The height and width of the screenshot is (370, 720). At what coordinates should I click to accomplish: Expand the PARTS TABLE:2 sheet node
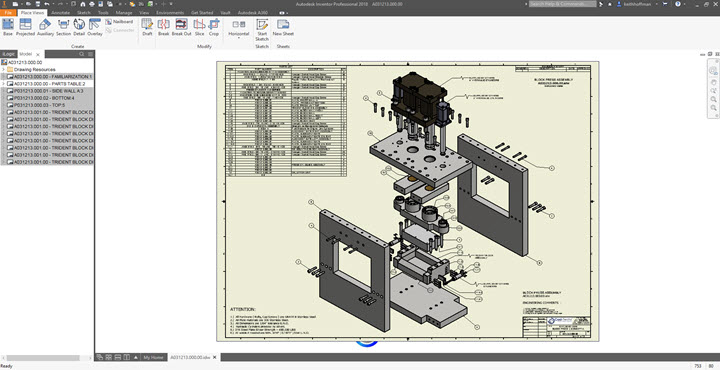pos(3,84)
